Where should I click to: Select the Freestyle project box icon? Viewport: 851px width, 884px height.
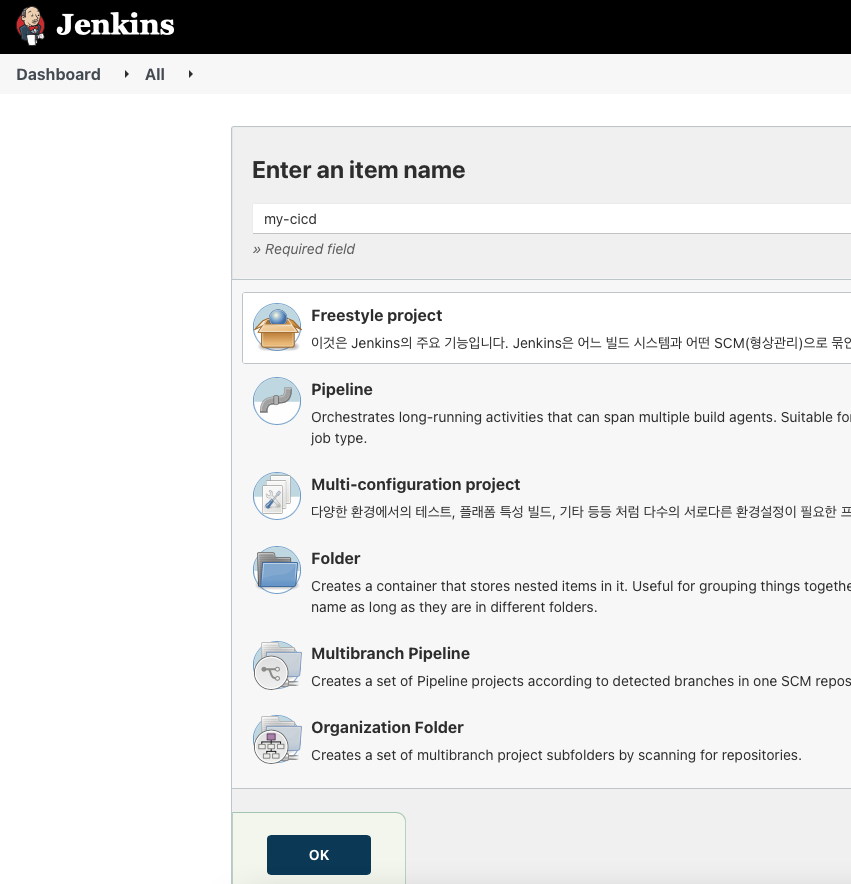(277, 327)
